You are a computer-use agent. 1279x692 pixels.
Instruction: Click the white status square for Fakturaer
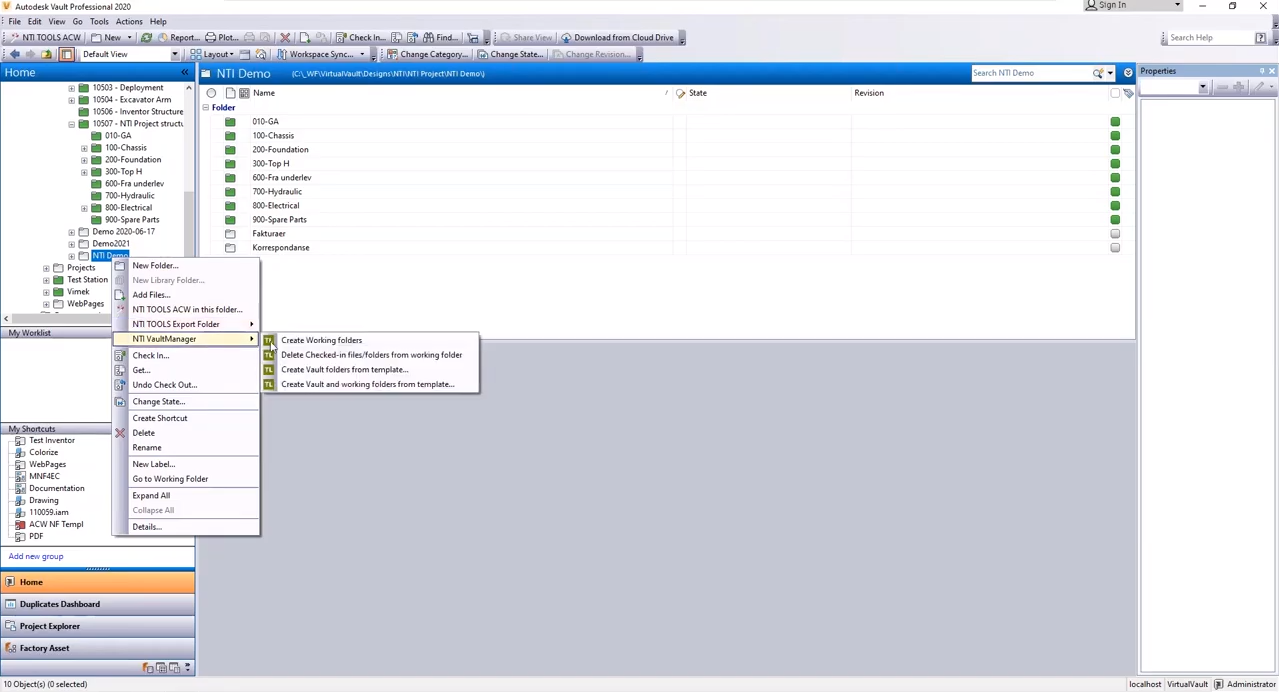click(x=1115, y=234)
